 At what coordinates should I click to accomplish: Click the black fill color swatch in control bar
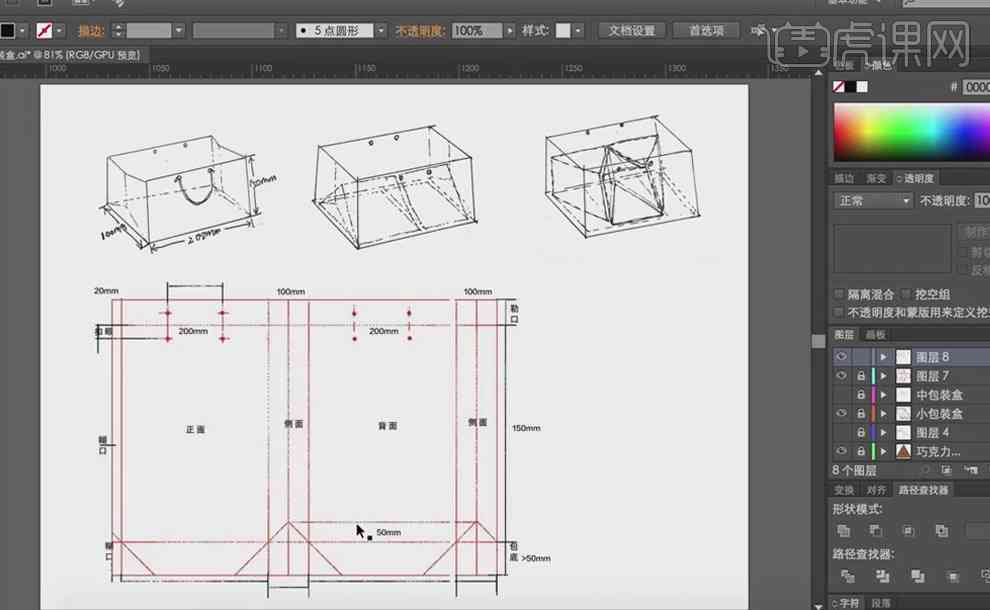[7, 30]
